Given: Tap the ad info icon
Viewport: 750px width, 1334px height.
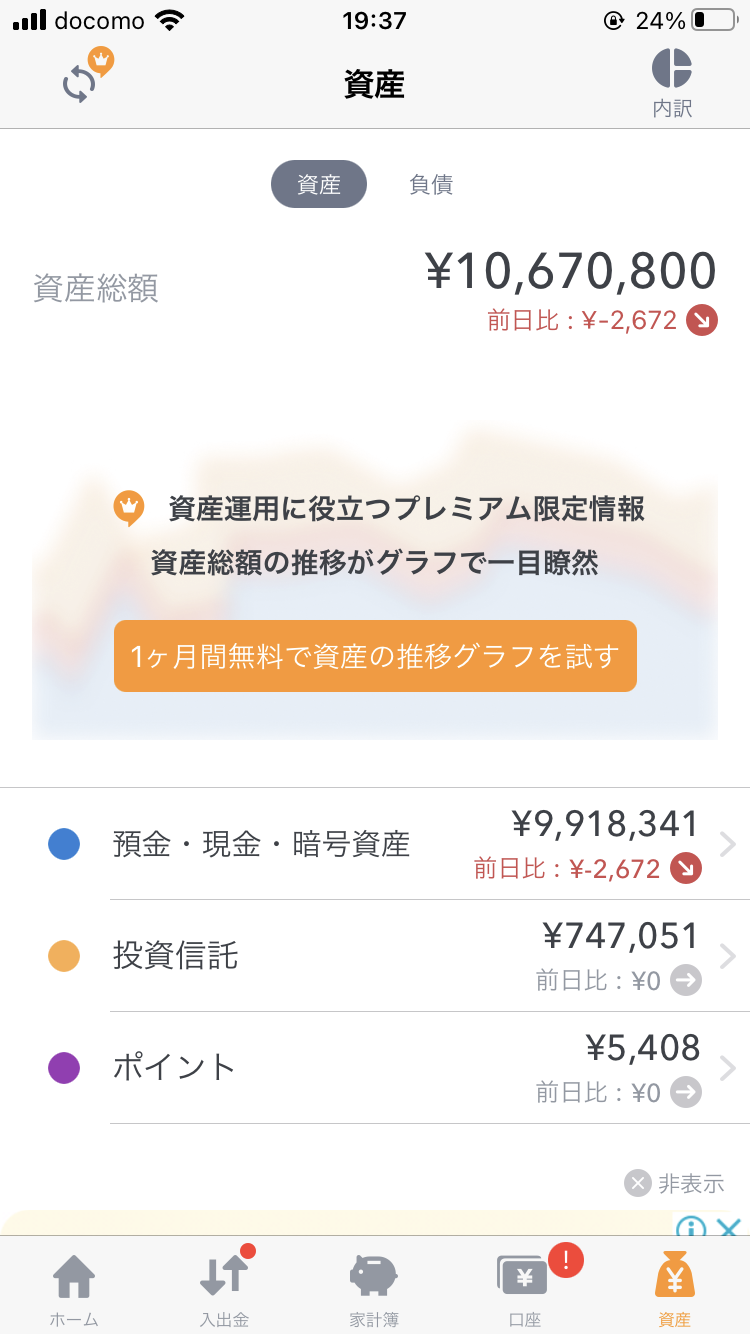Looking at the screenshot, I should click(691, 1228).
